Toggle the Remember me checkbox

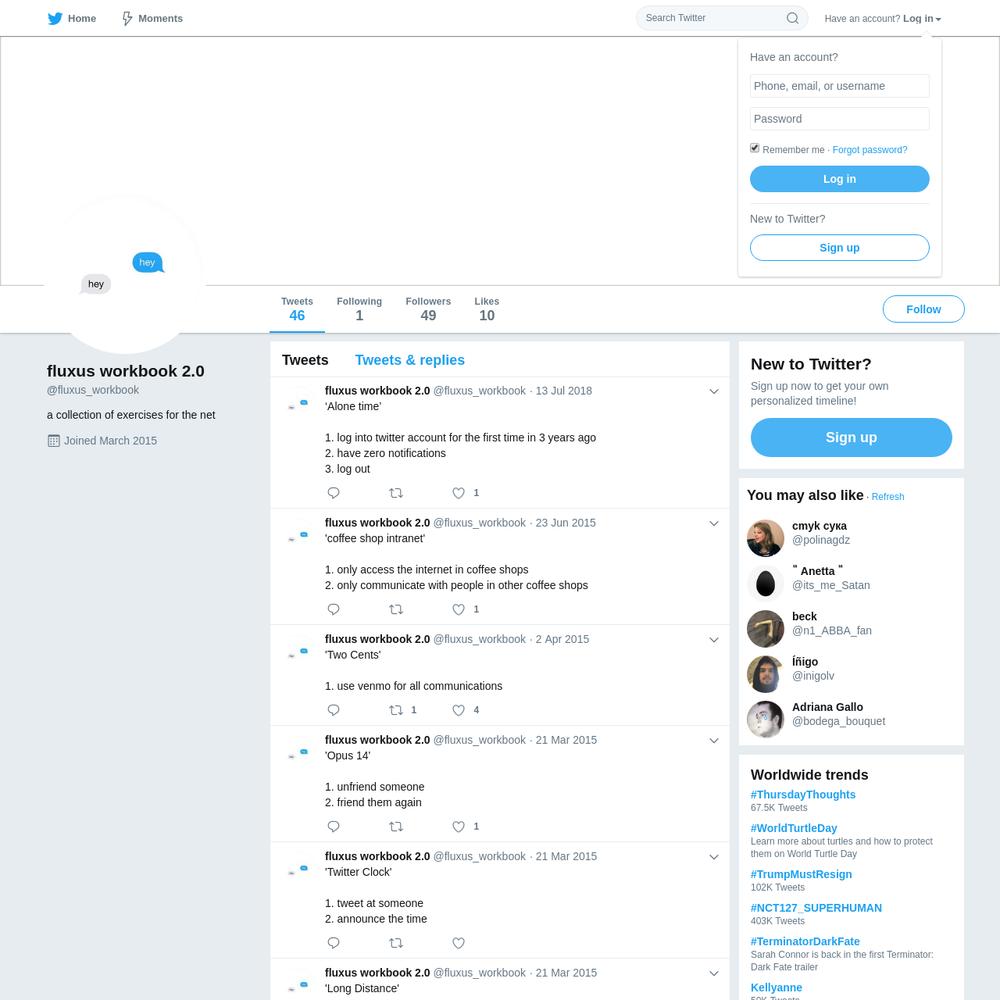tap(754, 148)
